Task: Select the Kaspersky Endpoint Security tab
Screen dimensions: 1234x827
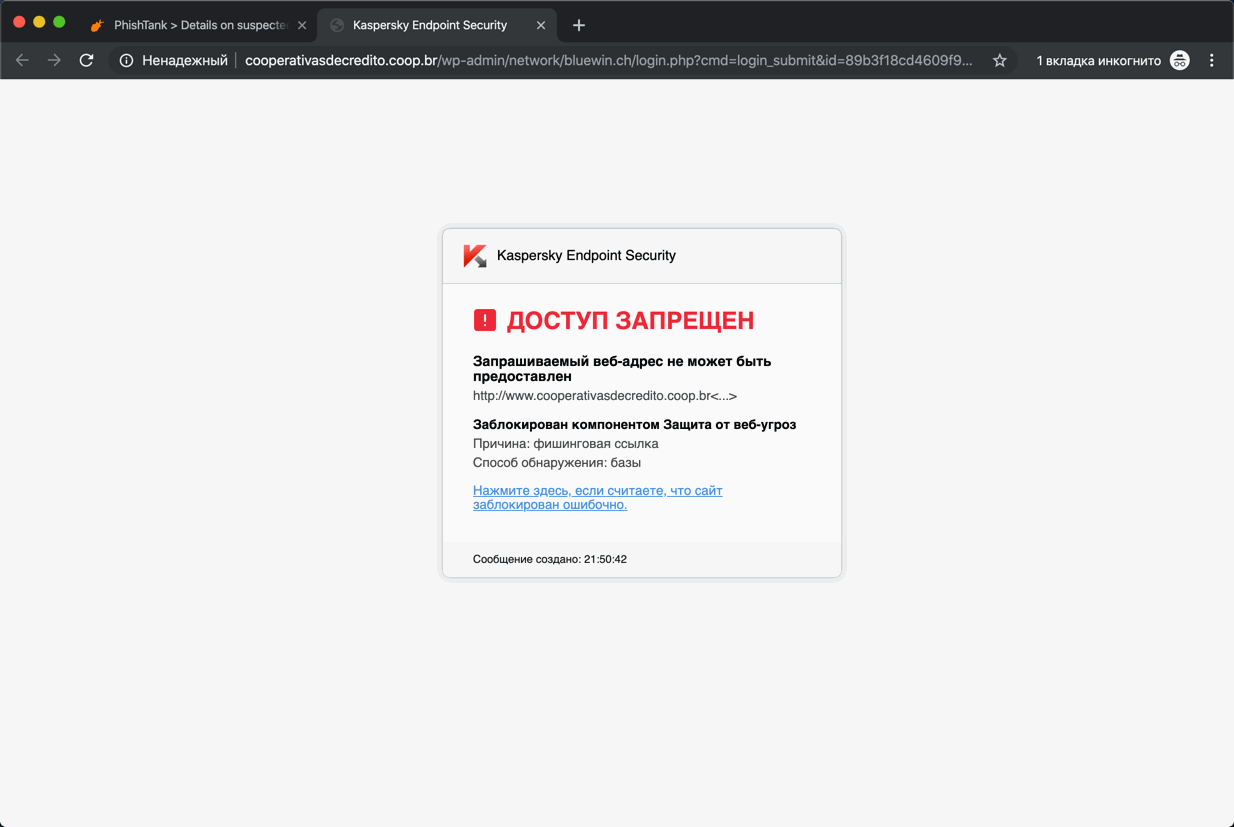Action: 436,25
